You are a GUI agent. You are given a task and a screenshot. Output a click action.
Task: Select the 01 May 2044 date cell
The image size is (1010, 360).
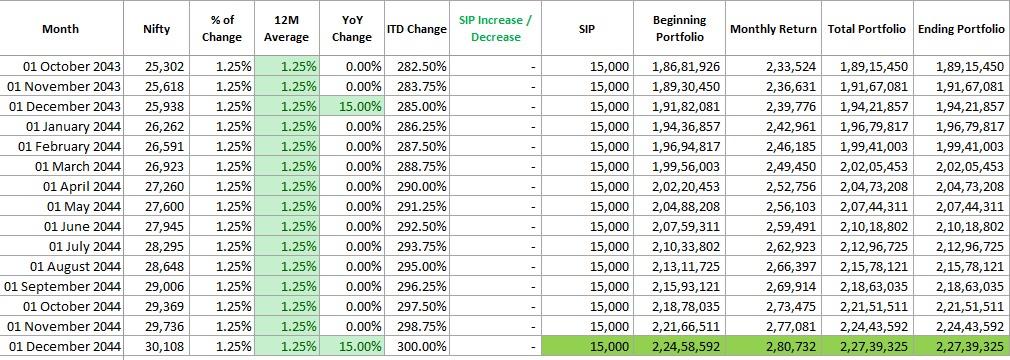pyautogui.click(x=61, y=206)
